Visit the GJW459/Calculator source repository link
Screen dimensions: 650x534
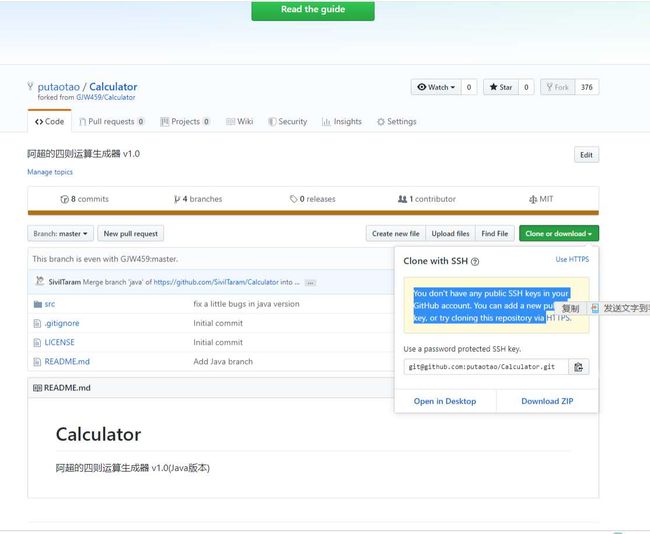[x=106, y=97]
